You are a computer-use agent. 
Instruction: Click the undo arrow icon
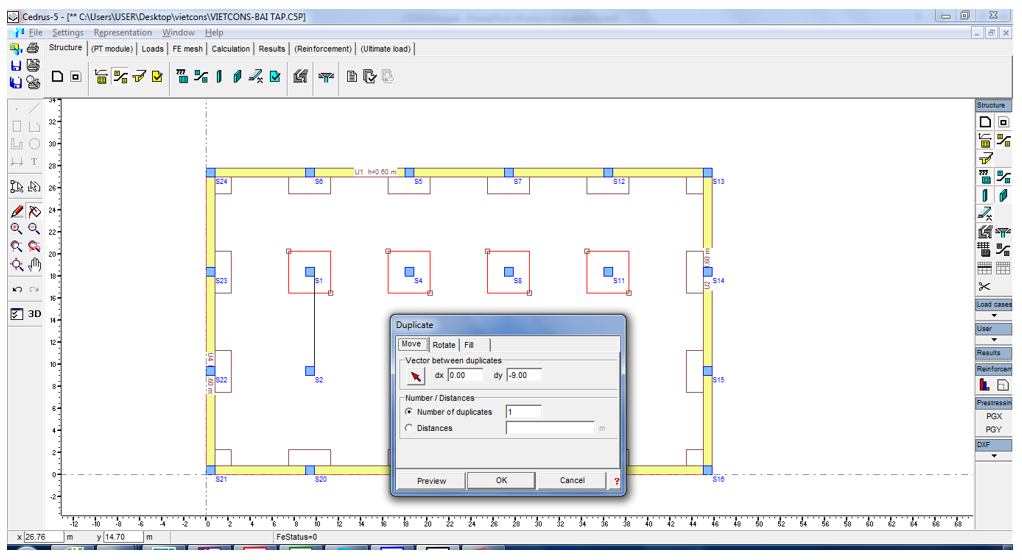16,290
